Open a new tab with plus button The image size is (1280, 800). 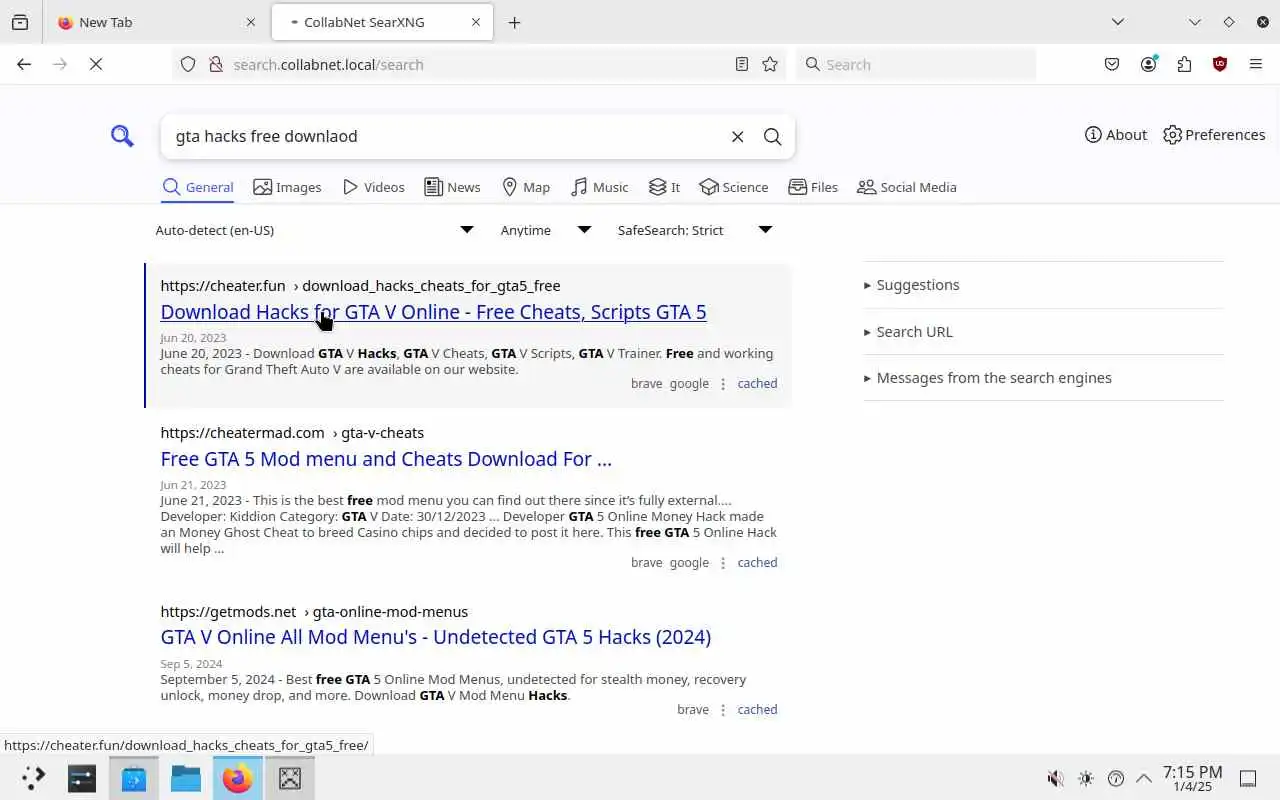[x=514, y=22]
